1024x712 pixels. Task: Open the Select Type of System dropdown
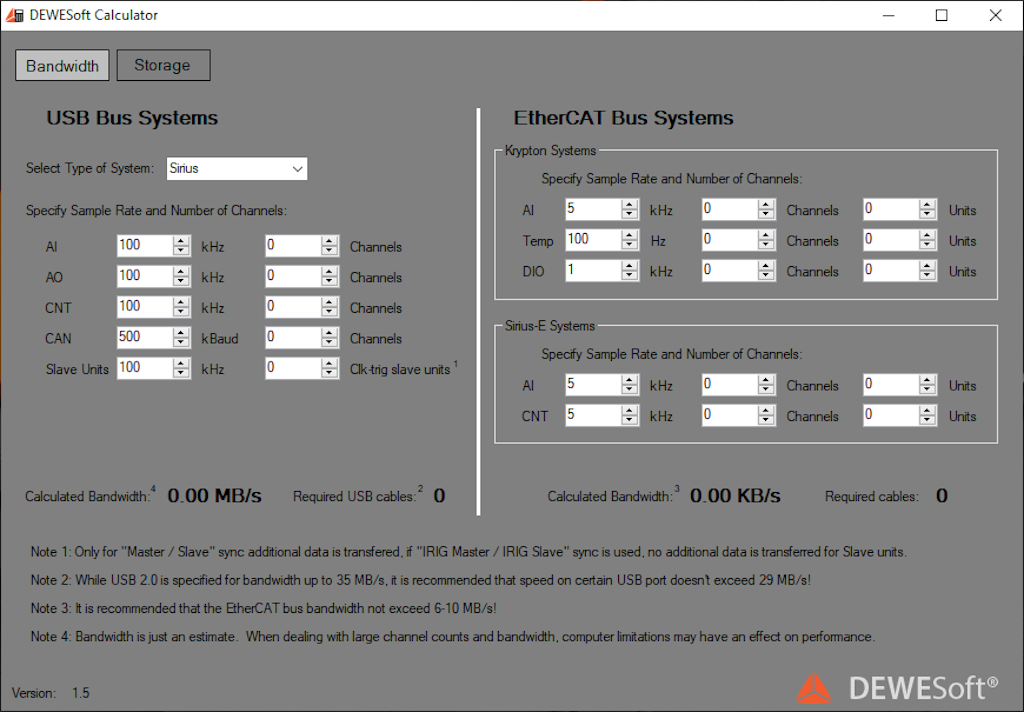pyautogui.click(x=236, y=169)
